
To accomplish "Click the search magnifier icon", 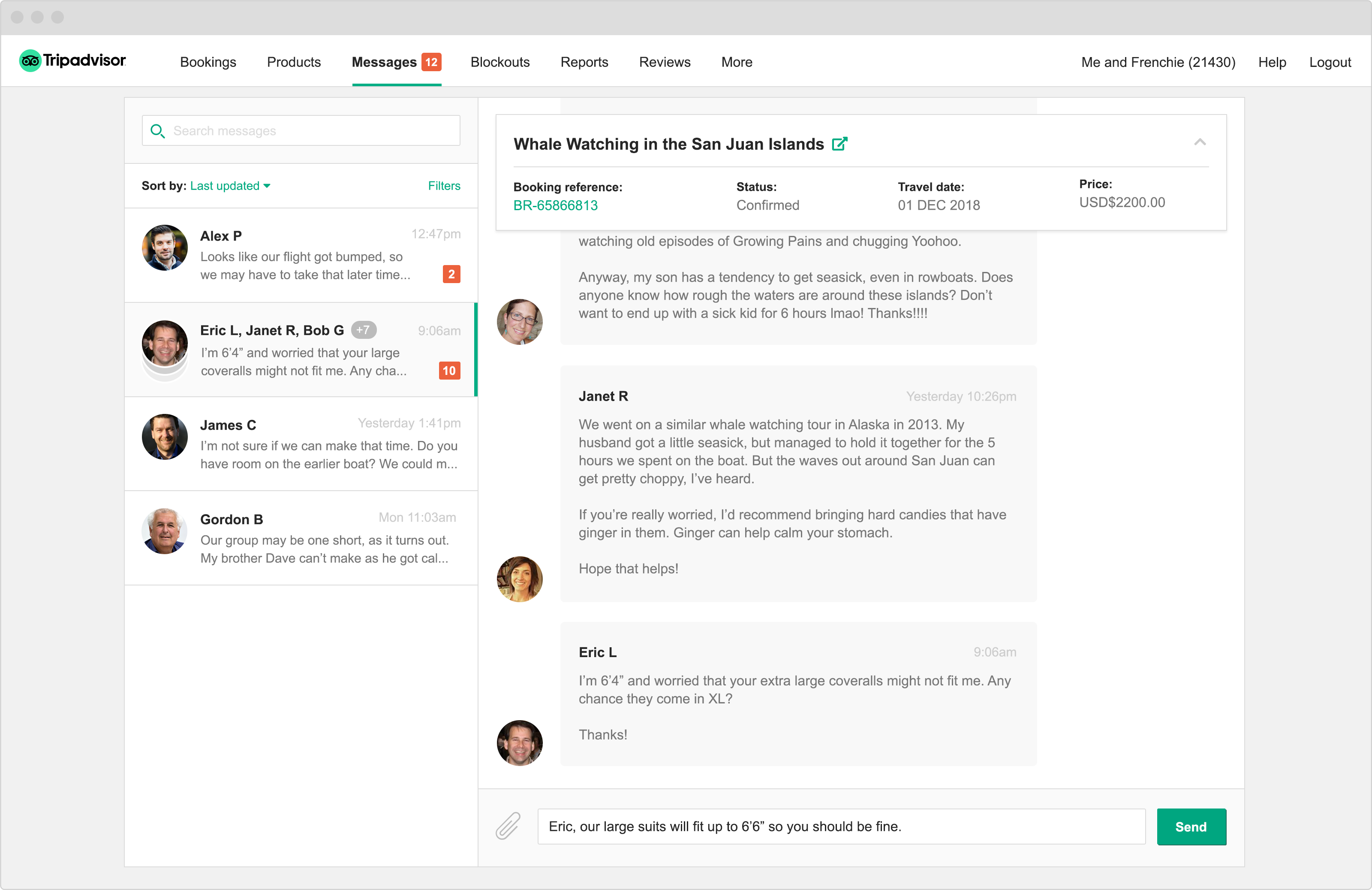I will click(x=157, y=131).
